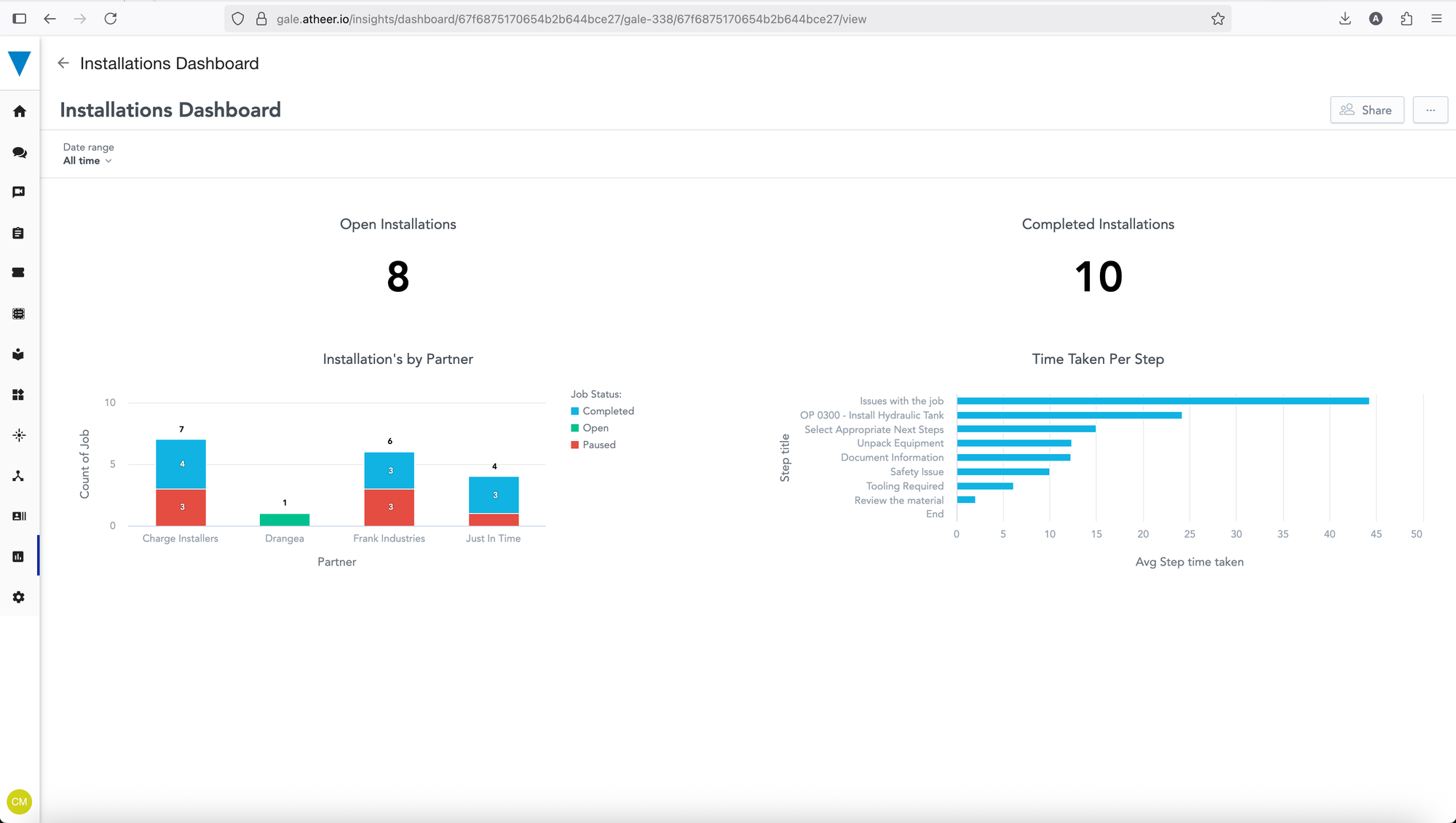Open the Settings gear in the sidebar
The height and width of the screenshot is (823, 1456).
coord(19,597)
